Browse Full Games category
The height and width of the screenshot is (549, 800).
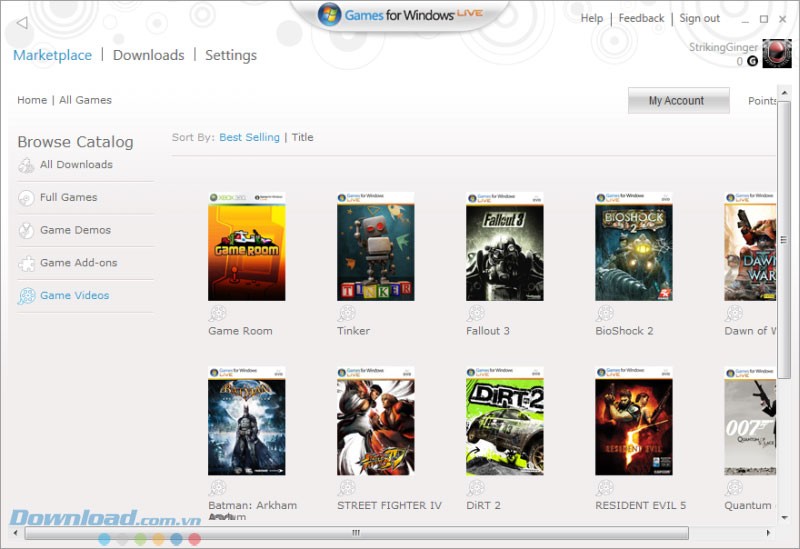tap(68, 197)
